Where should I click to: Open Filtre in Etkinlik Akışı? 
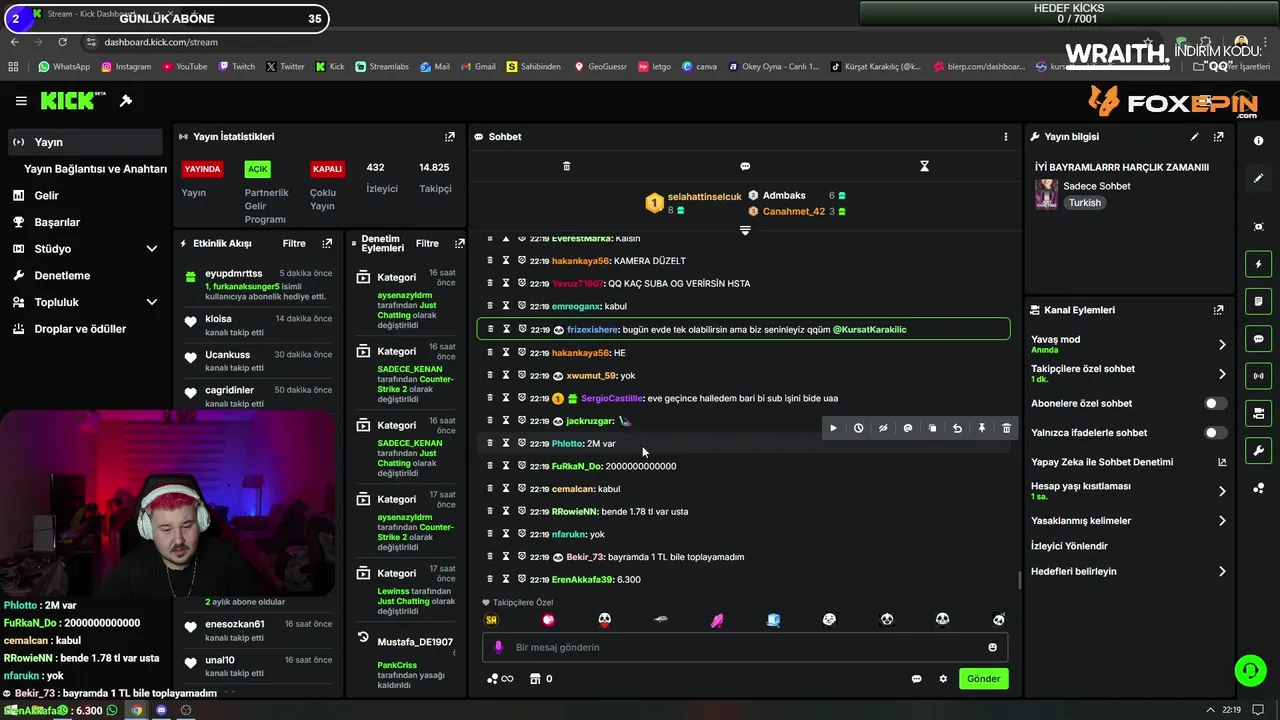pyautogui.click(x=294, y=243)
